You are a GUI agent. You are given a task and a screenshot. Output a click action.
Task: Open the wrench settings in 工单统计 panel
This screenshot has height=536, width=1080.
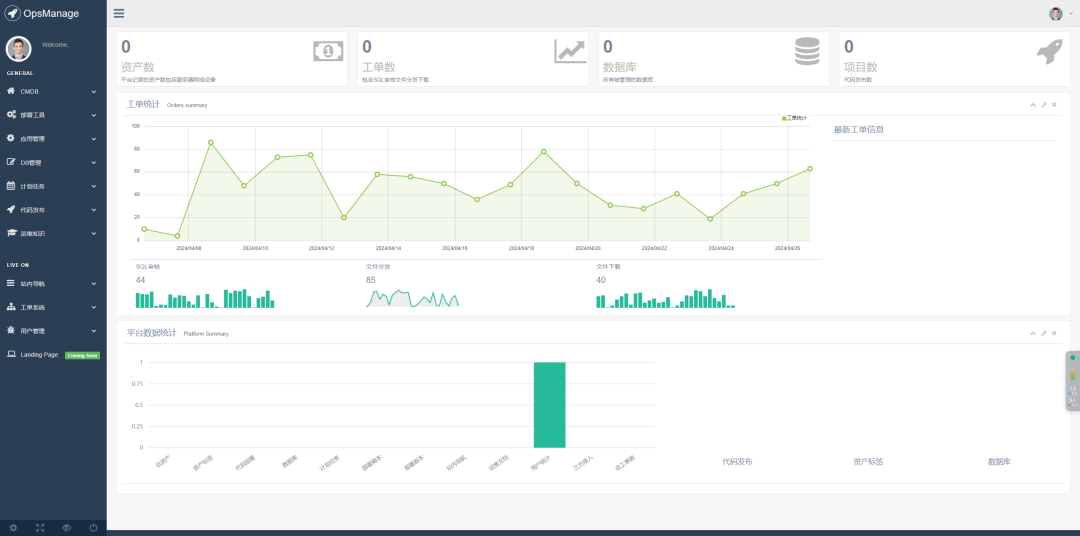1043,105
